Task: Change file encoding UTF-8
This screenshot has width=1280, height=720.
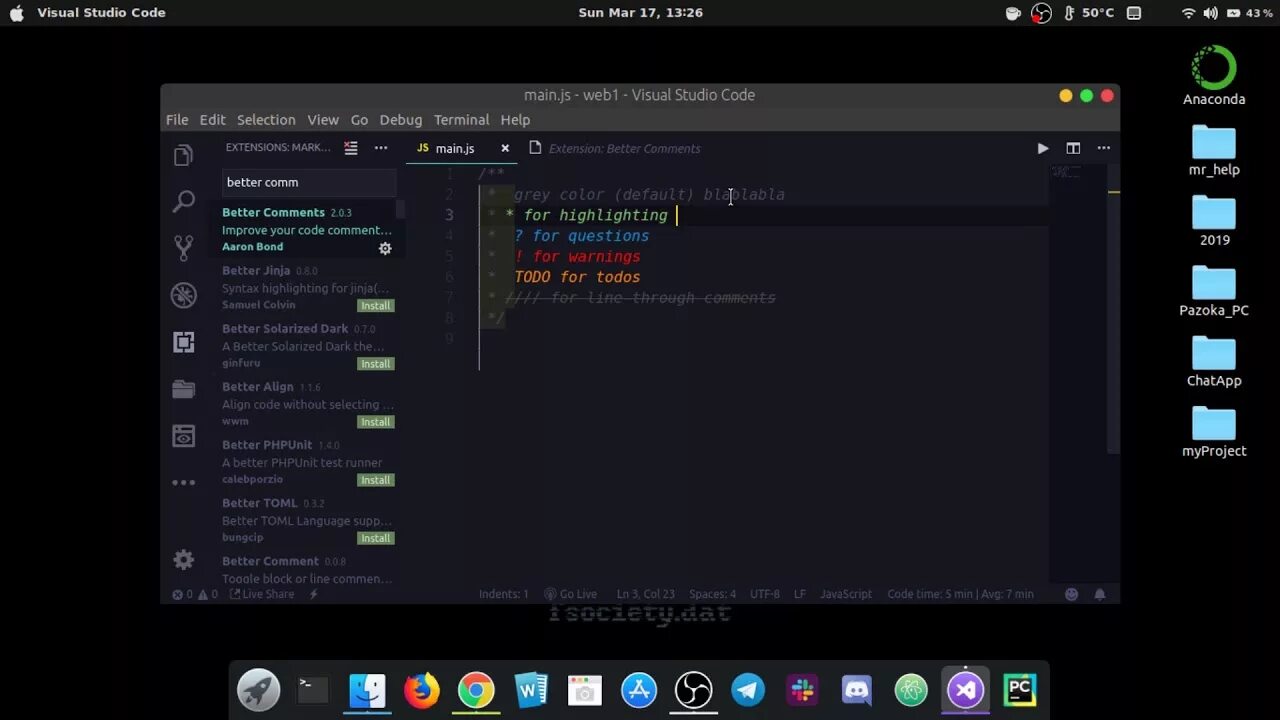Action: tap(765, 594)
